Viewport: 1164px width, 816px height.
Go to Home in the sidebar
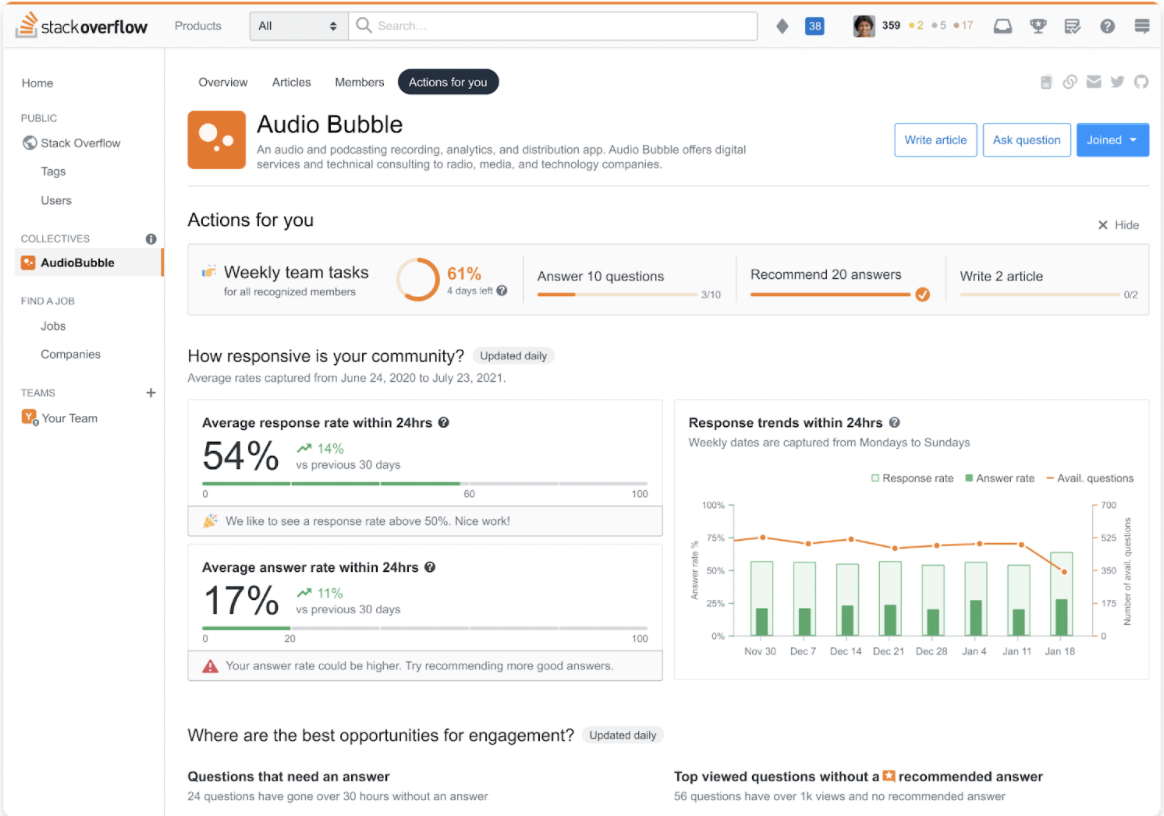(x=37, y=83)
